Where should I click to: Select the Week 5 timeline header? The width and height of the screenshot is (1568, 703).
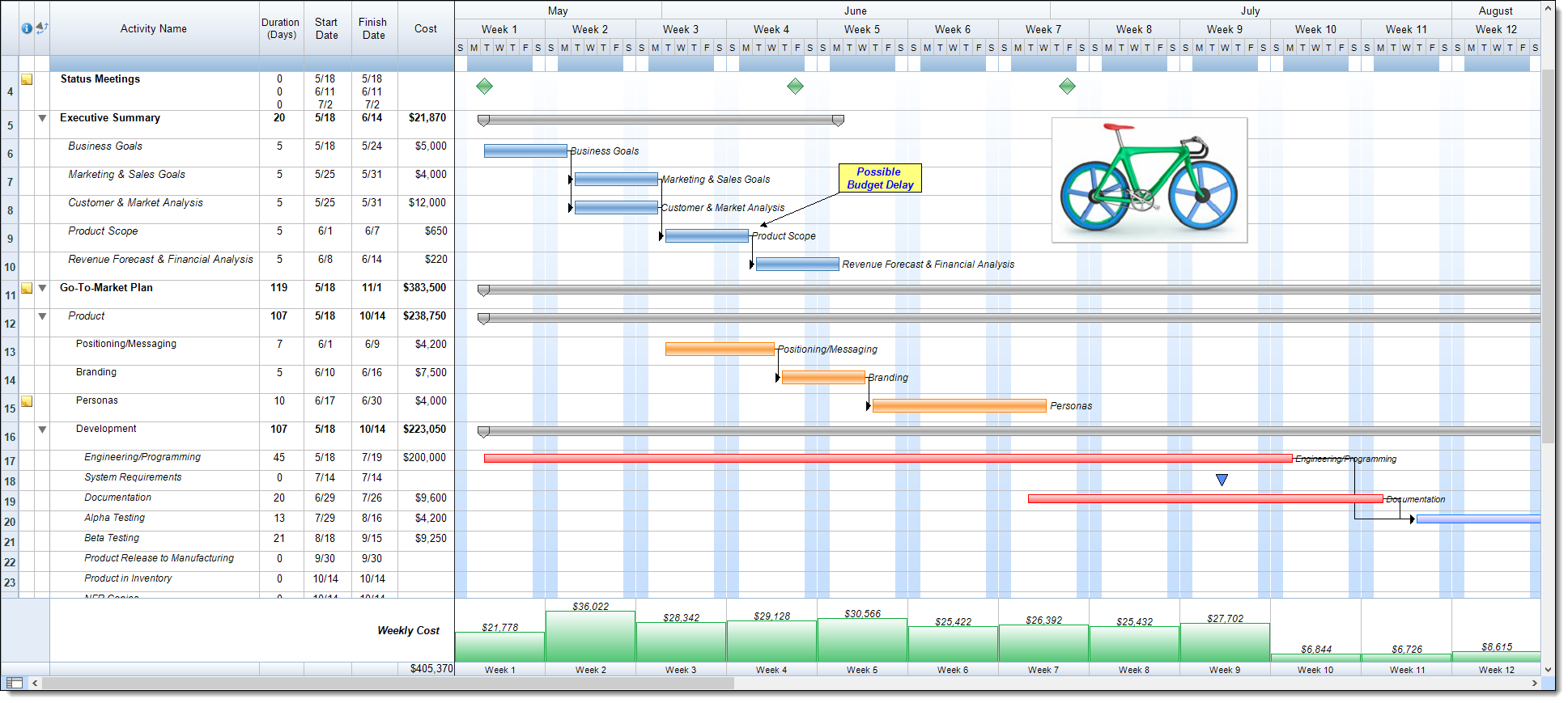[861, 29]
